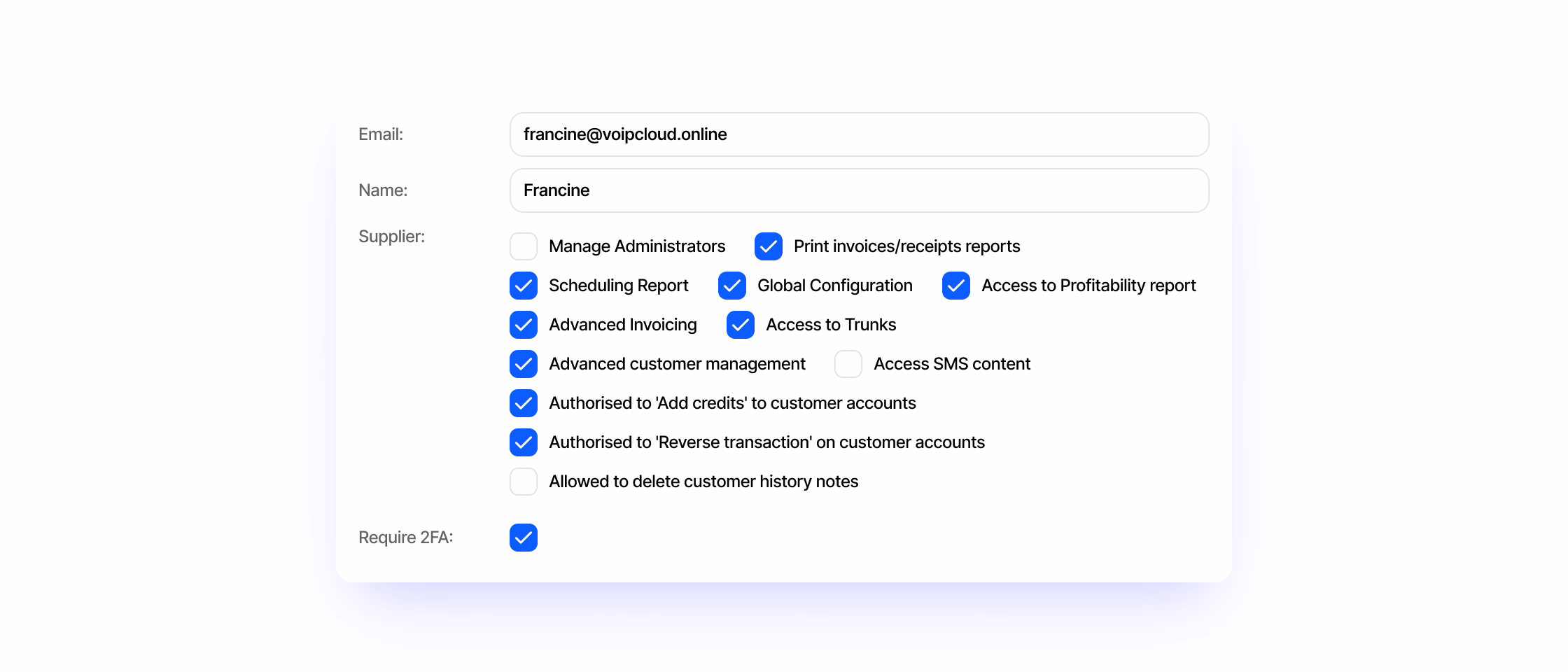Uncheck Authorised to 'Reverse transaction' checkbox
Viewport: 1568px width, 672px height.
[x=524, y=442]
